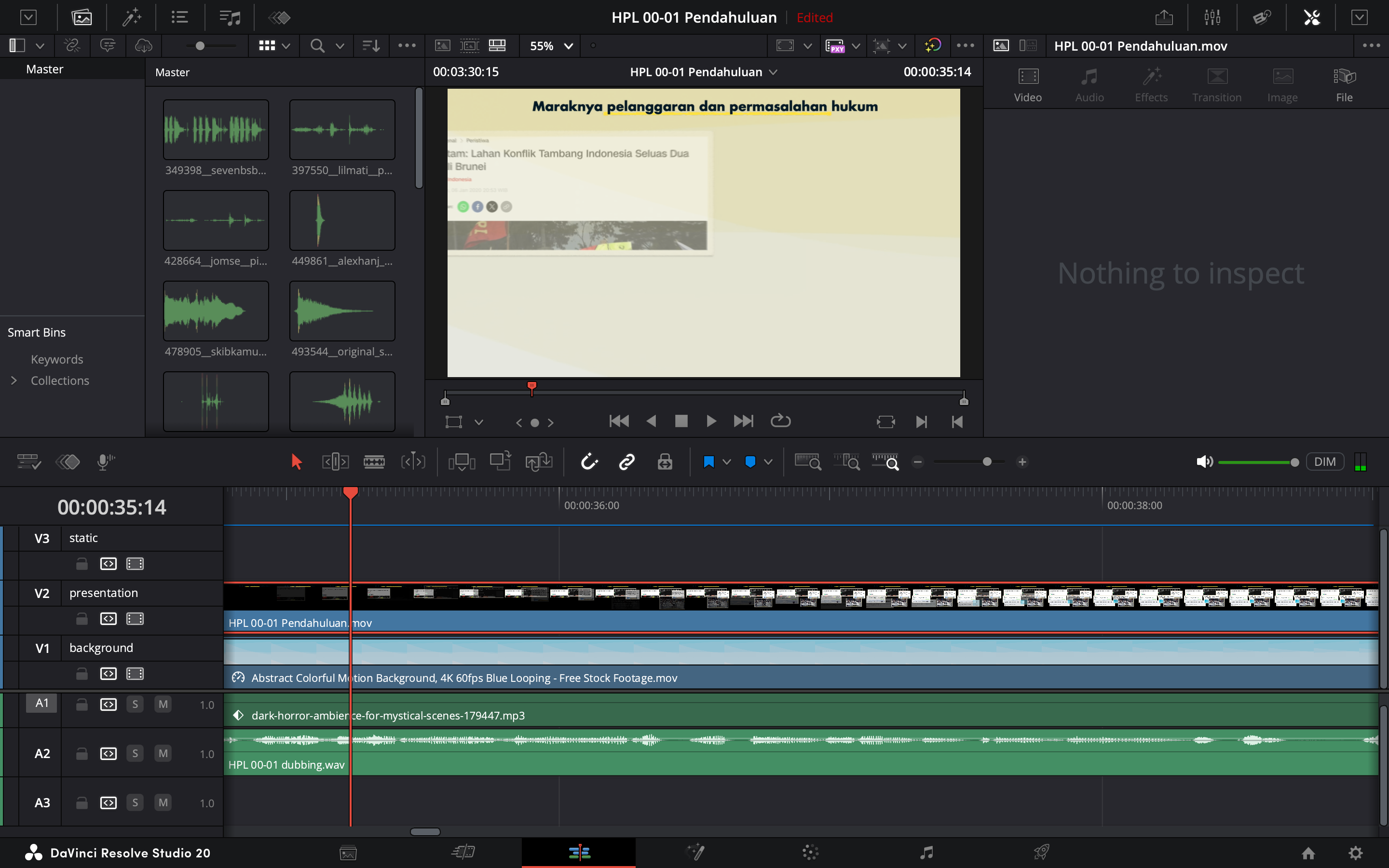Click the Play button in viewer
This screenshot has width=1389, height=868.
point(710,421)
